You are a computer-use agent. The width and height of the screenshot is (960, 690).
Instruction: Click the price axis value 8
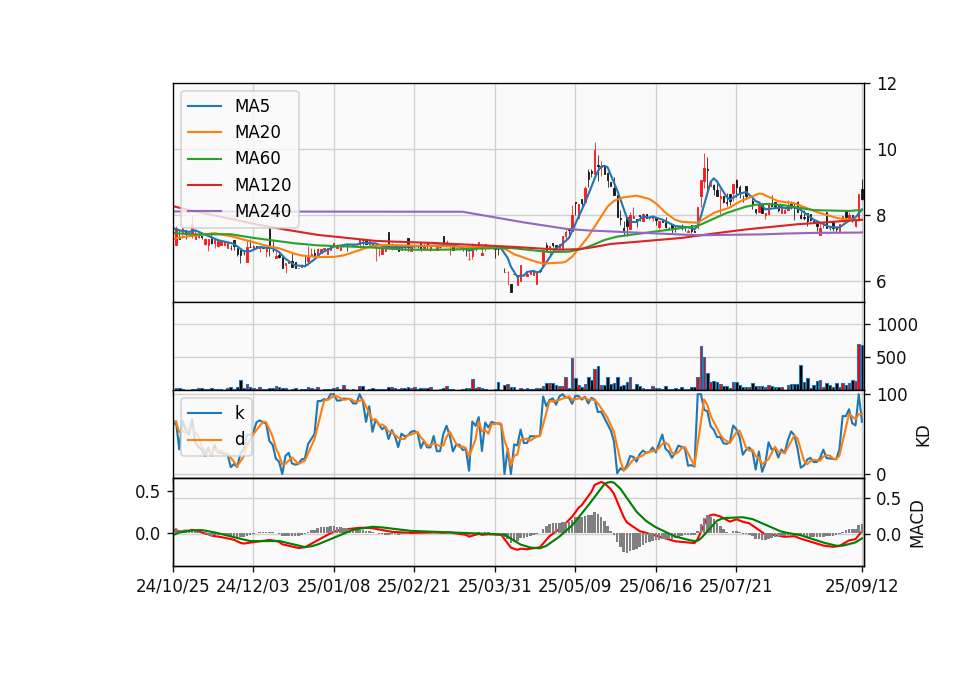pos(882,216)
